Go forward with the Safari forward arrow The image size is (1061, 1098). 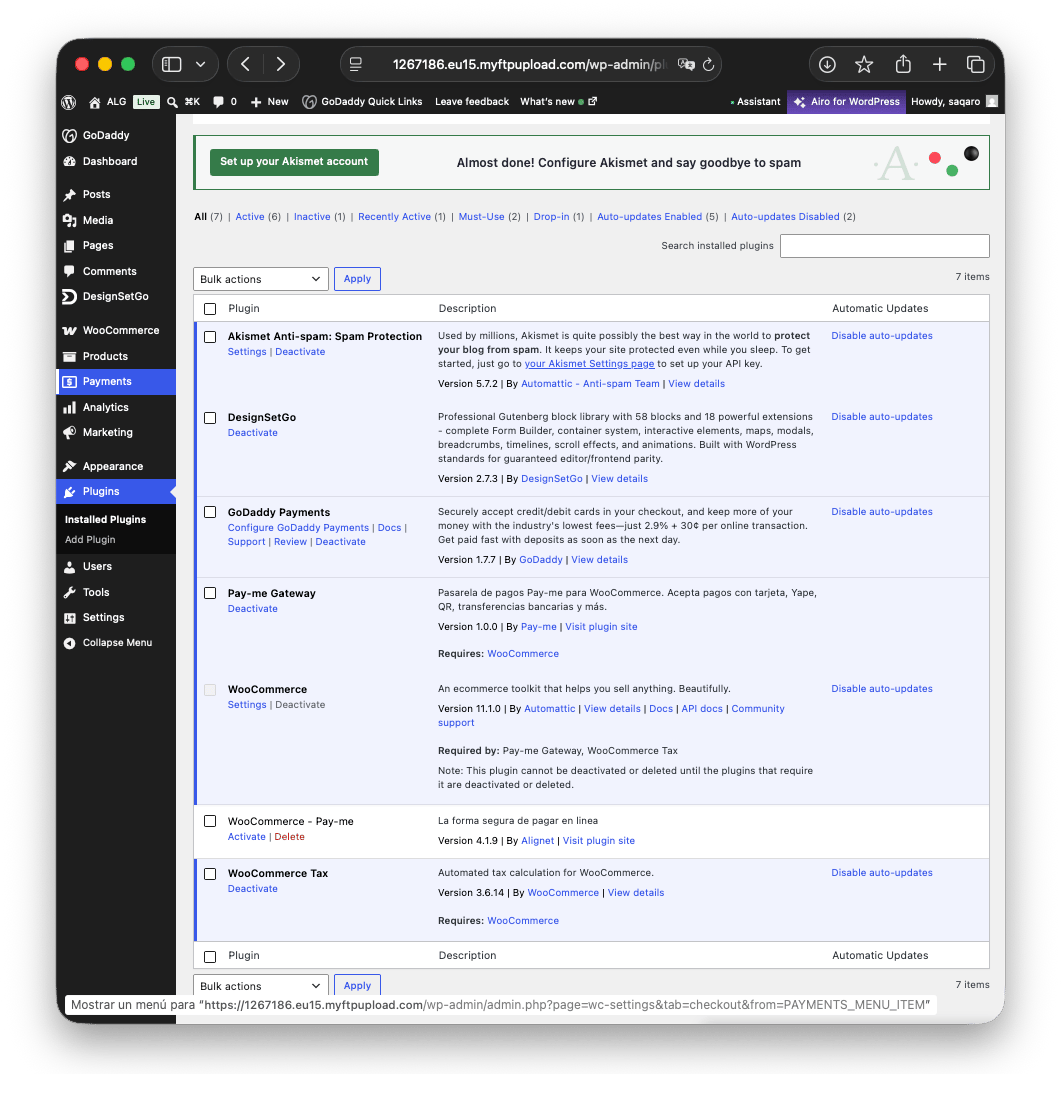(281, 64)
